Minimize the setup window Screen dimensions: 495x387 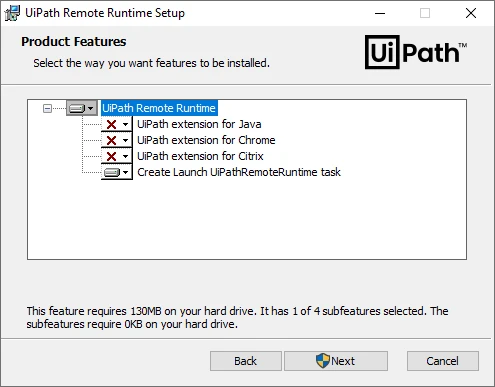pos(380,13)
